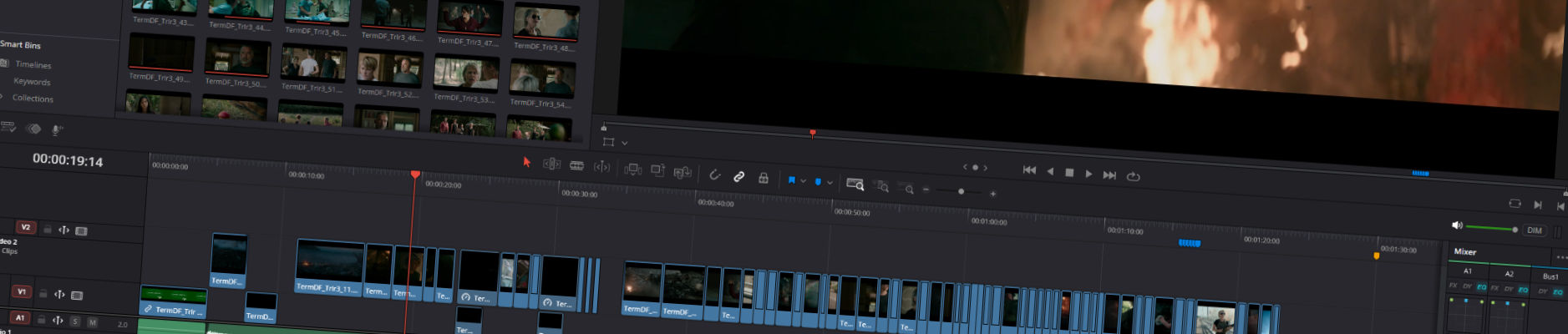1568x334 pixels.
Task: Select TermDF_Trlr3_50 thumbnail
Action: point(236,59)
